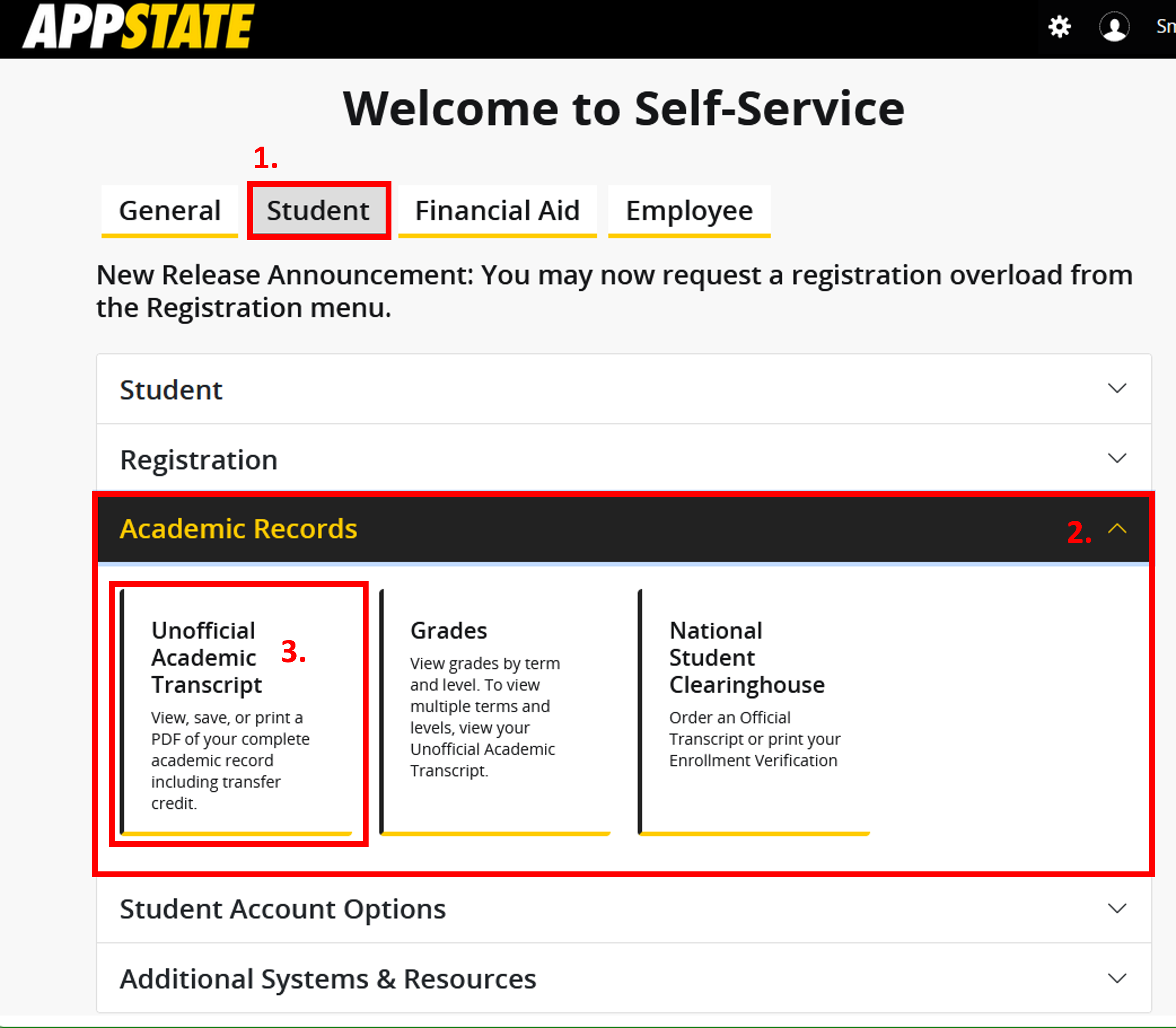Screen dimensions: 1176x1028
Task: Collapse the Academic Records section chevron
Action: [x=1117, y=528]
